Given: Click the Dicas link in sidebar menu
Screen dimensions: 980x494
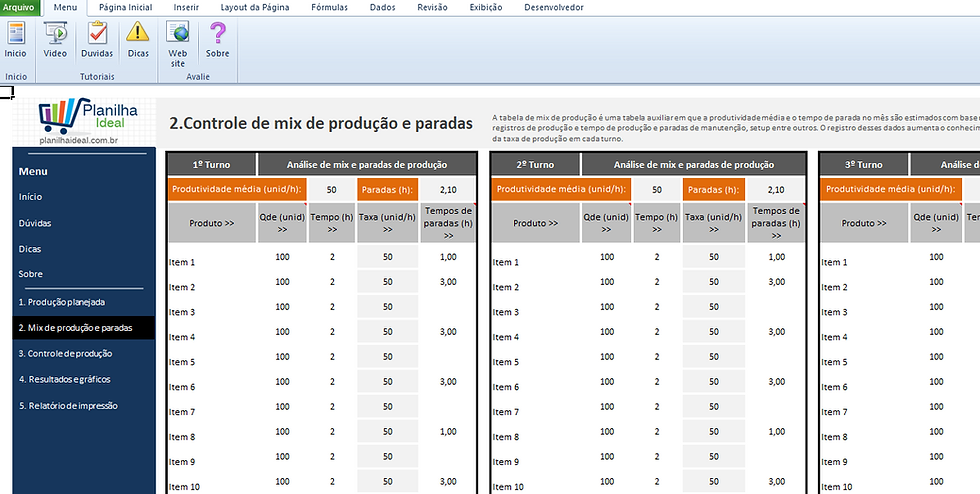Looking at the screenshot, I should 30,249.
